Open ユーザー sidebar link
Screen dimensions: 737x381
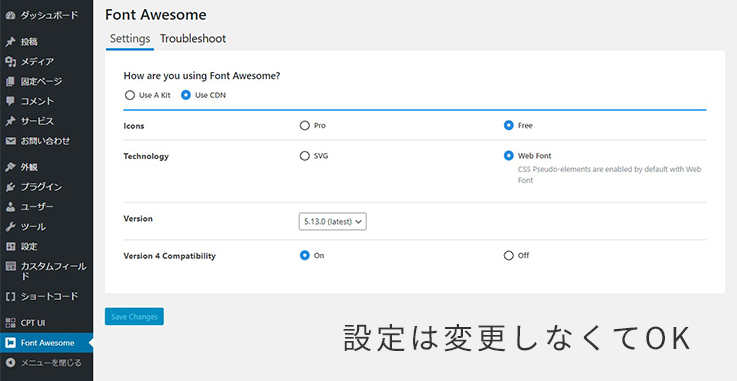[x=37, y=207]
